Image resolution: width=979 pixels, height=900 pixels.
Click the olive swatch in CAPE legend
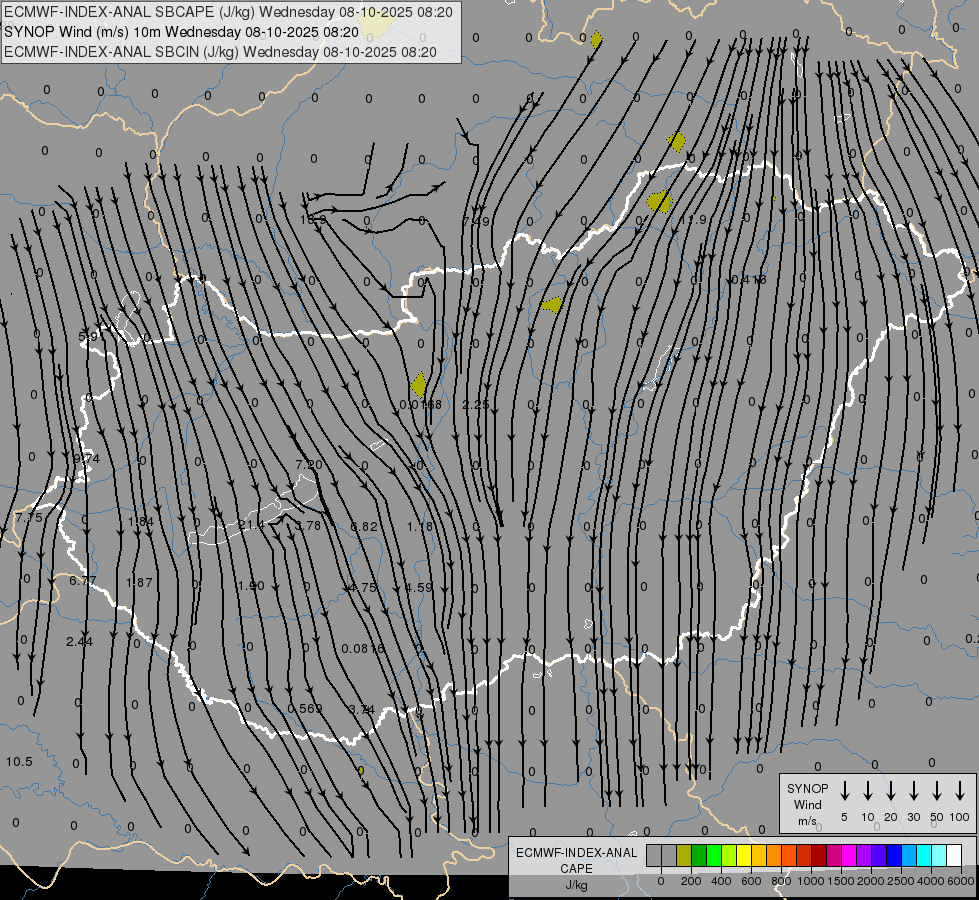coord(684,855)
